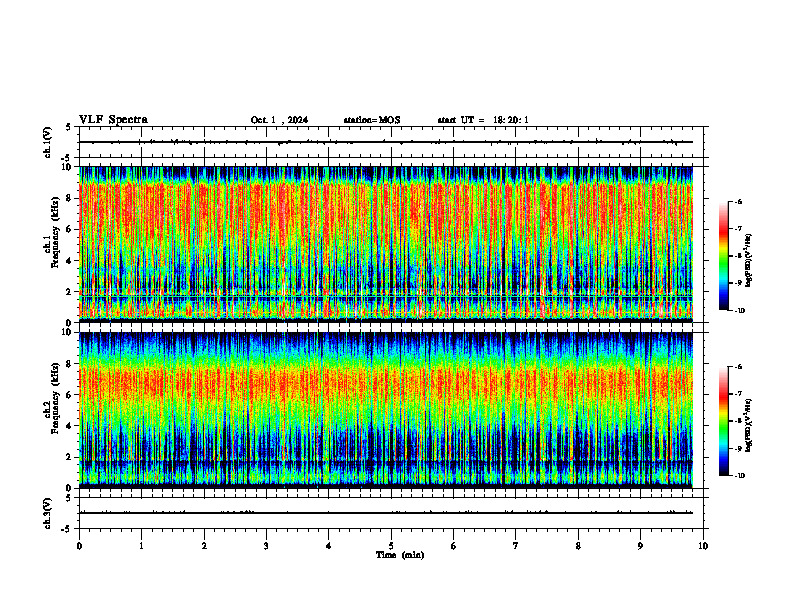Screen dimensions: 792x612
Task: Click tick label "8" on the Time axis
Action: 578,546
